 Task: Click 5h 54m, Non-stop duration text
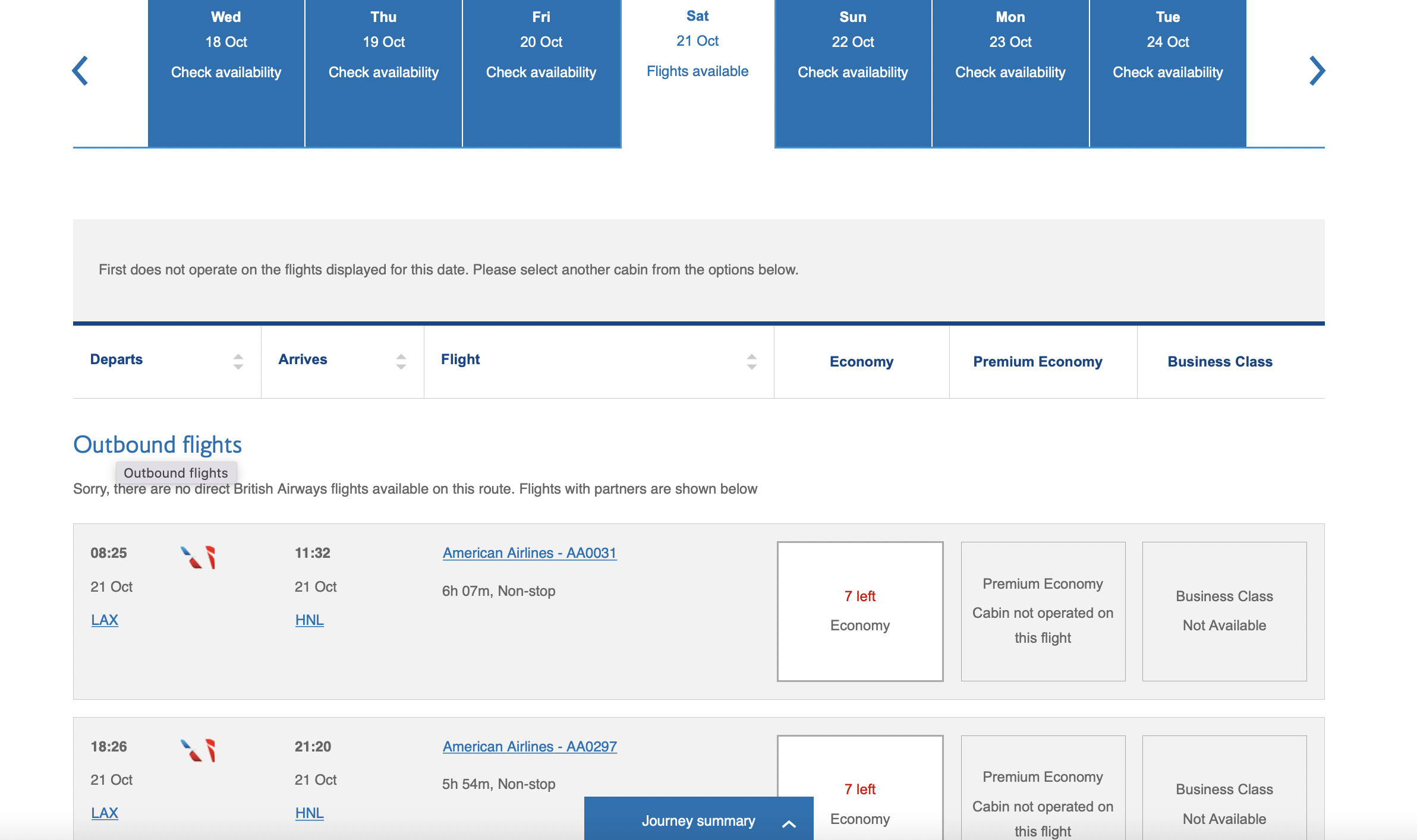click(x=499, y=784)
